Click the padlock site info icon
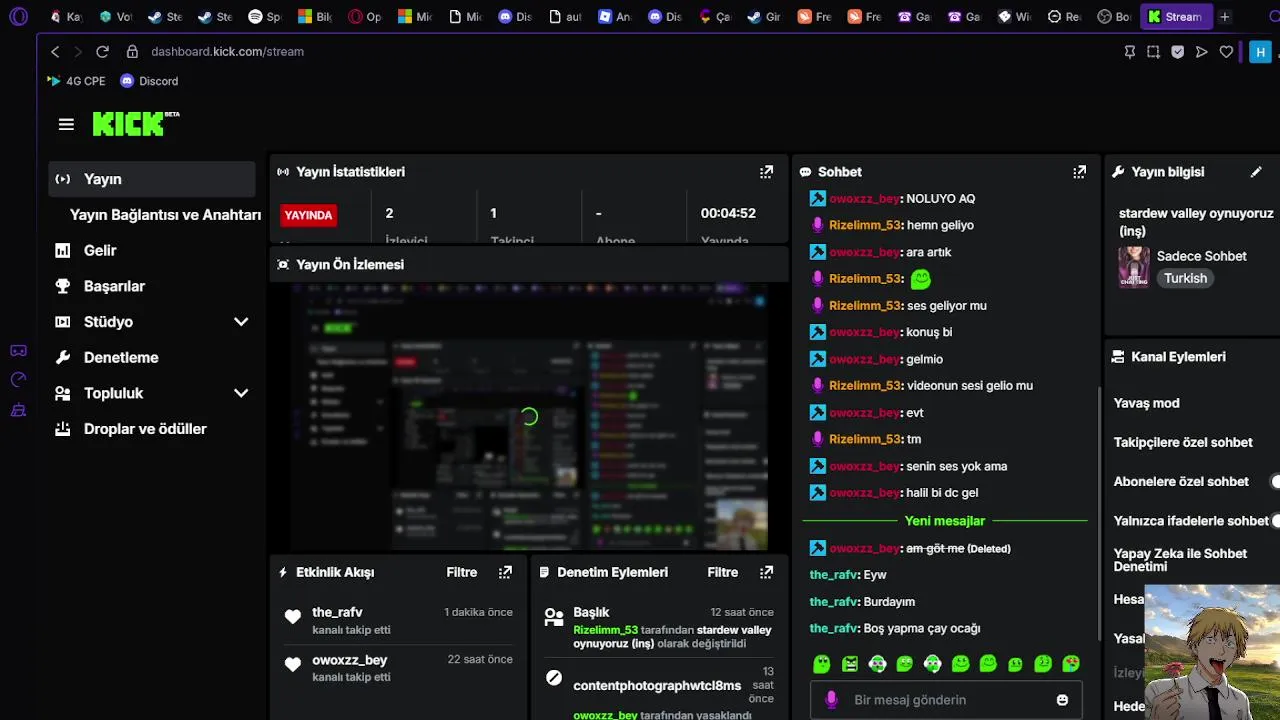 coord(132,52)
